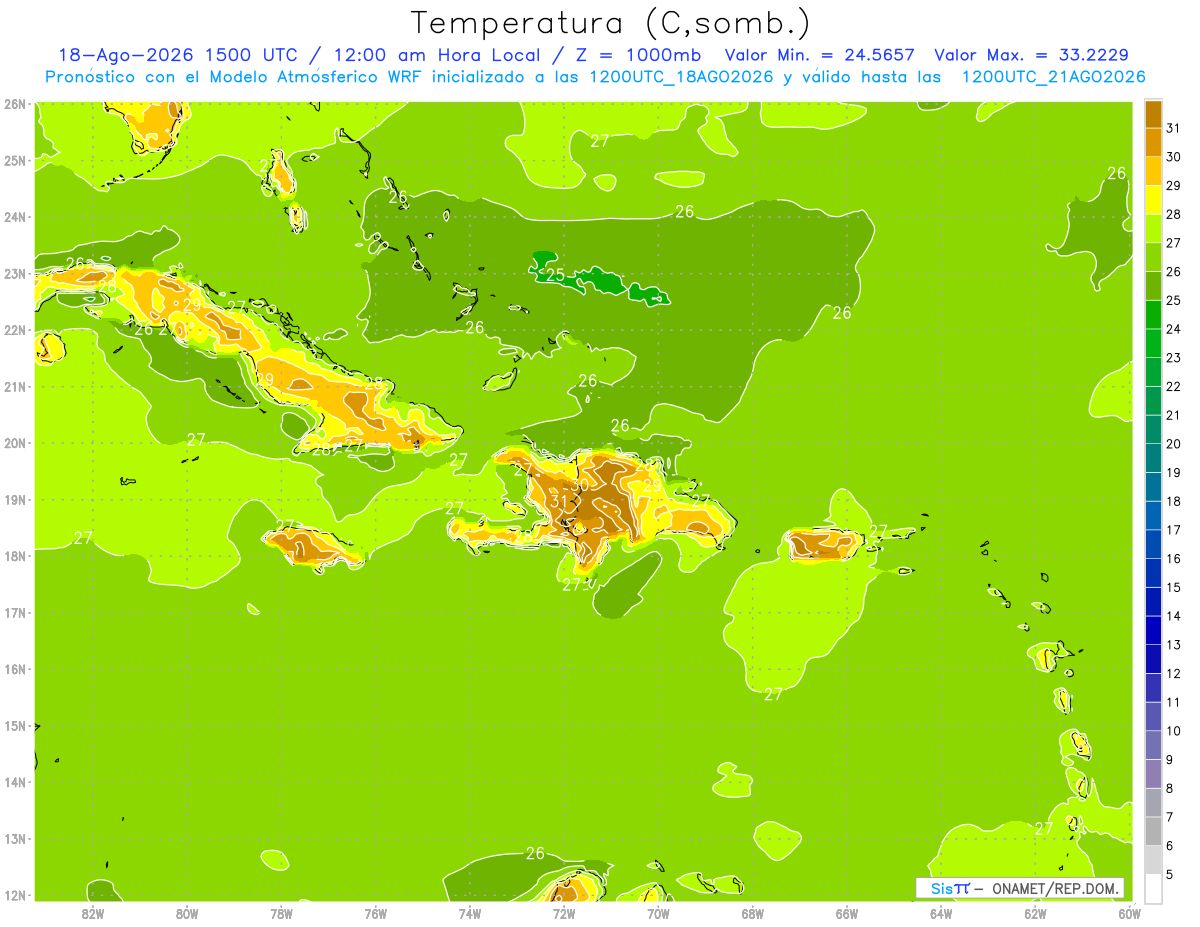Click the teal swatch between 19 and 20

[x=1153, y=458]
